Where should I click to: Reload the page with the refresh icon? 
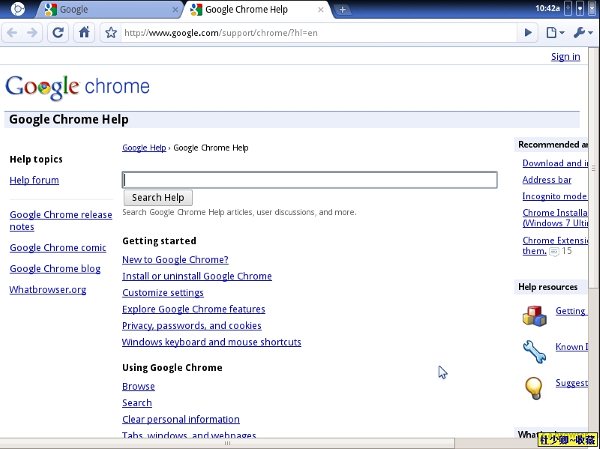(x=58, y=33)
